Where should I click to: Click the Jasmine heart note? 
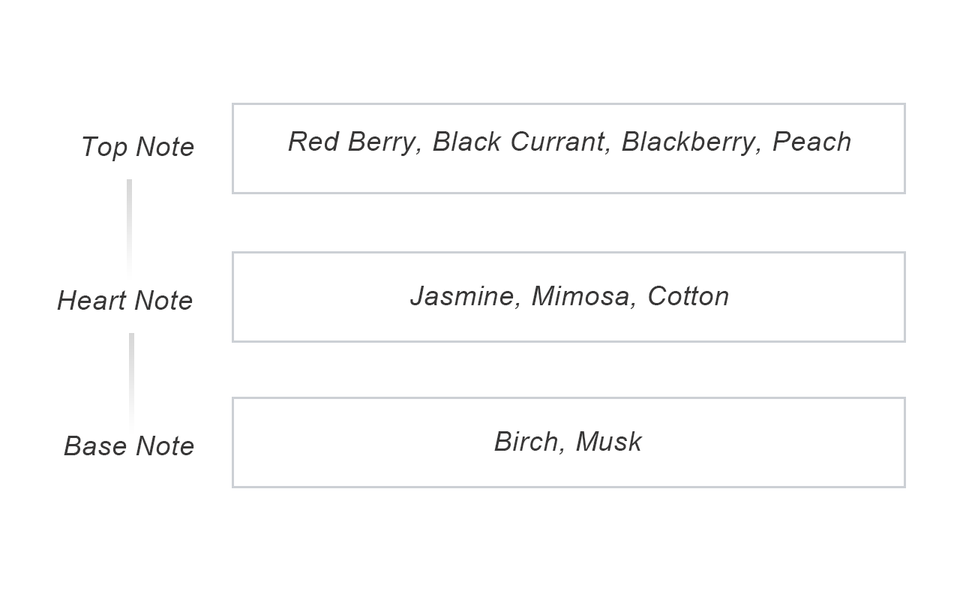click(x=461, y=297)
